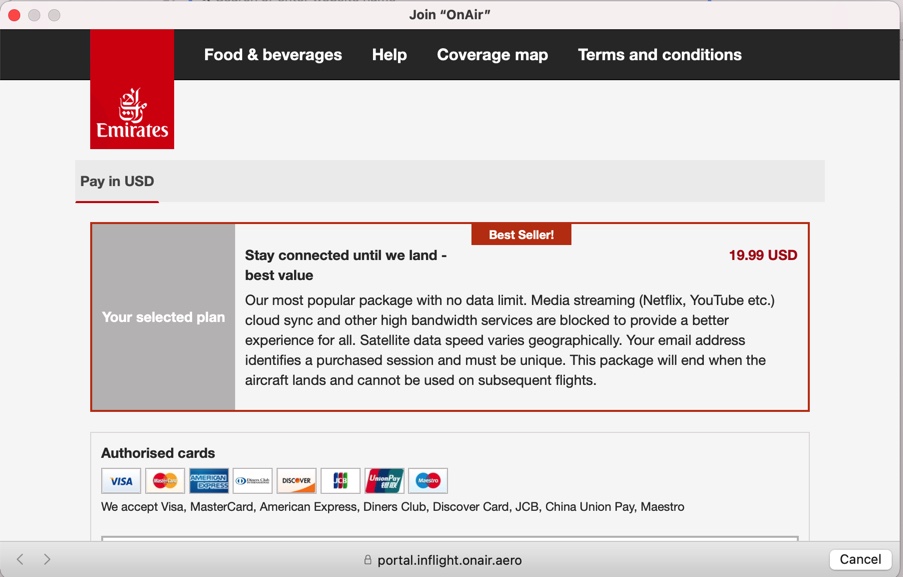This screenshot has height=577, width=903.
Task: Click the plan description paragraph
Action: coord(510,340)
